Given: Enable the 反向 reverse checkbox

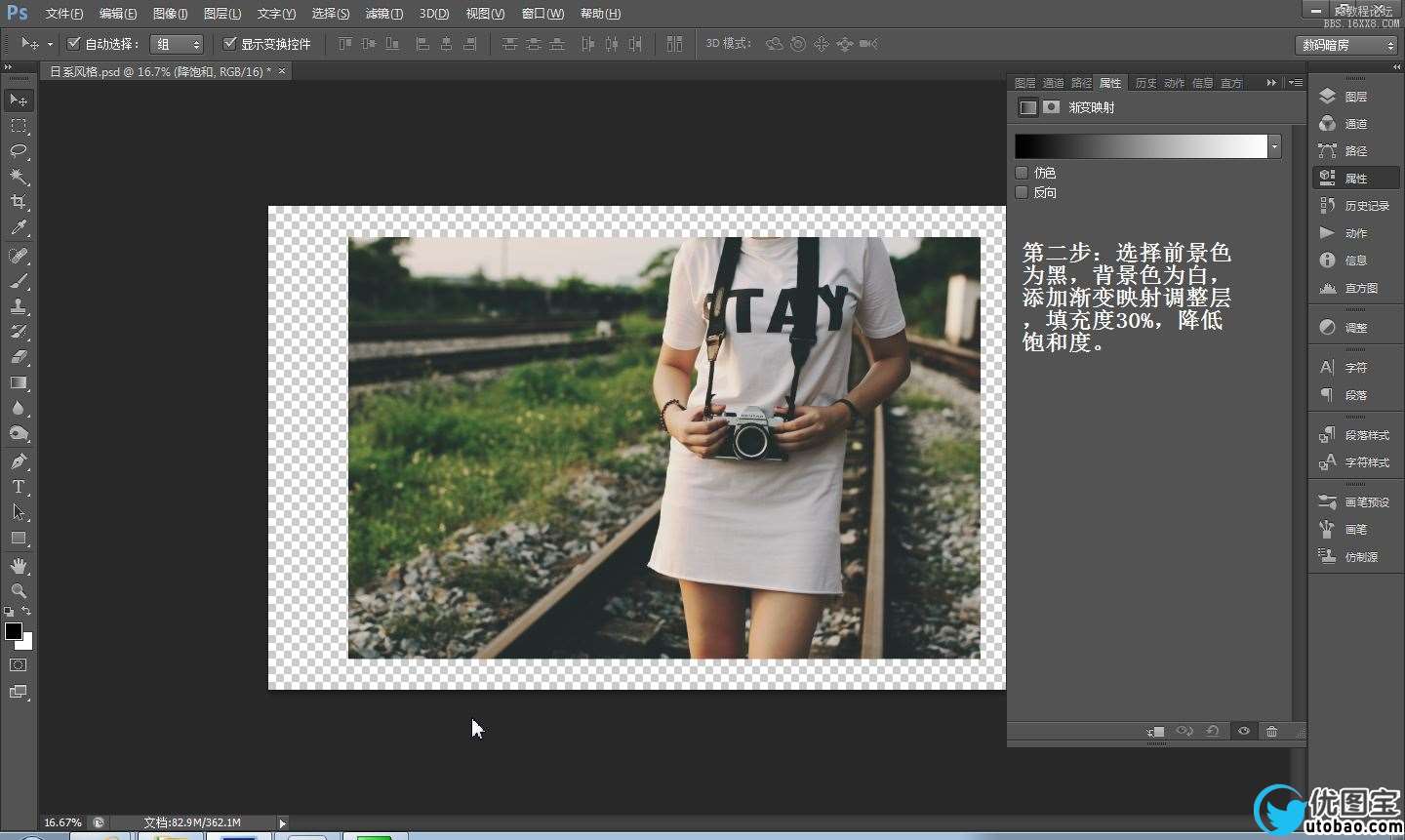Looking at the screenshot, I should (1022, 192).
